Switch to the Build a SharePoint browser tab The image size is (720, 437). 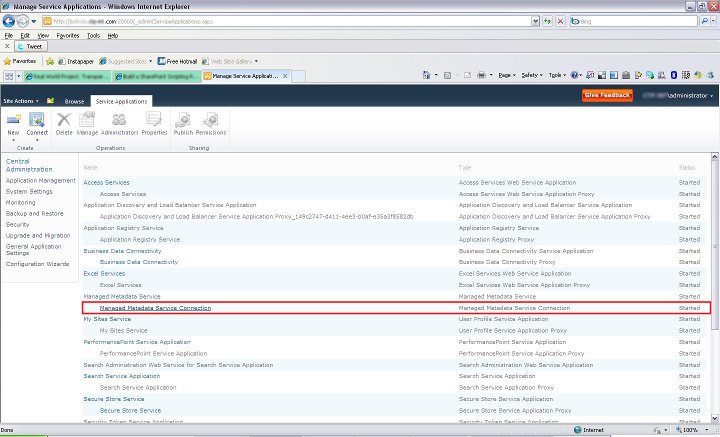[x=157, y=76]
